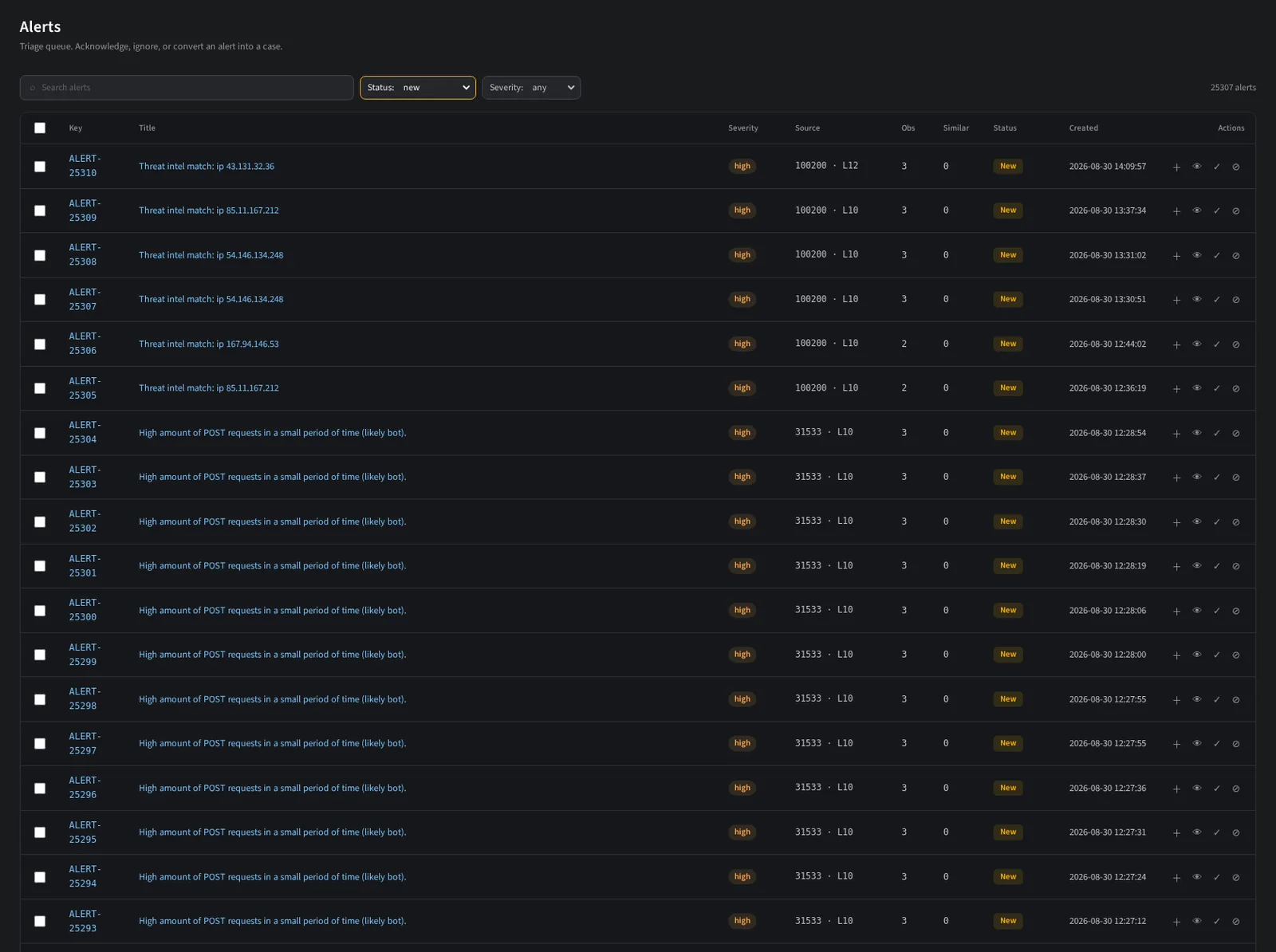1276x952 pixels.
Task: Open the Status filter dropdown
Action: (x=418, y=88)
